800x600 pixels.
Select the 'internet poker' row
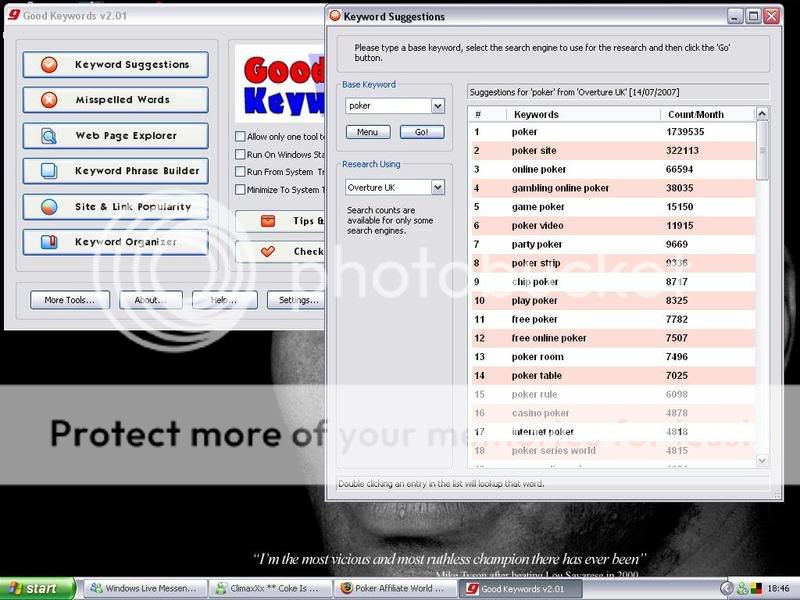[612, 432]
